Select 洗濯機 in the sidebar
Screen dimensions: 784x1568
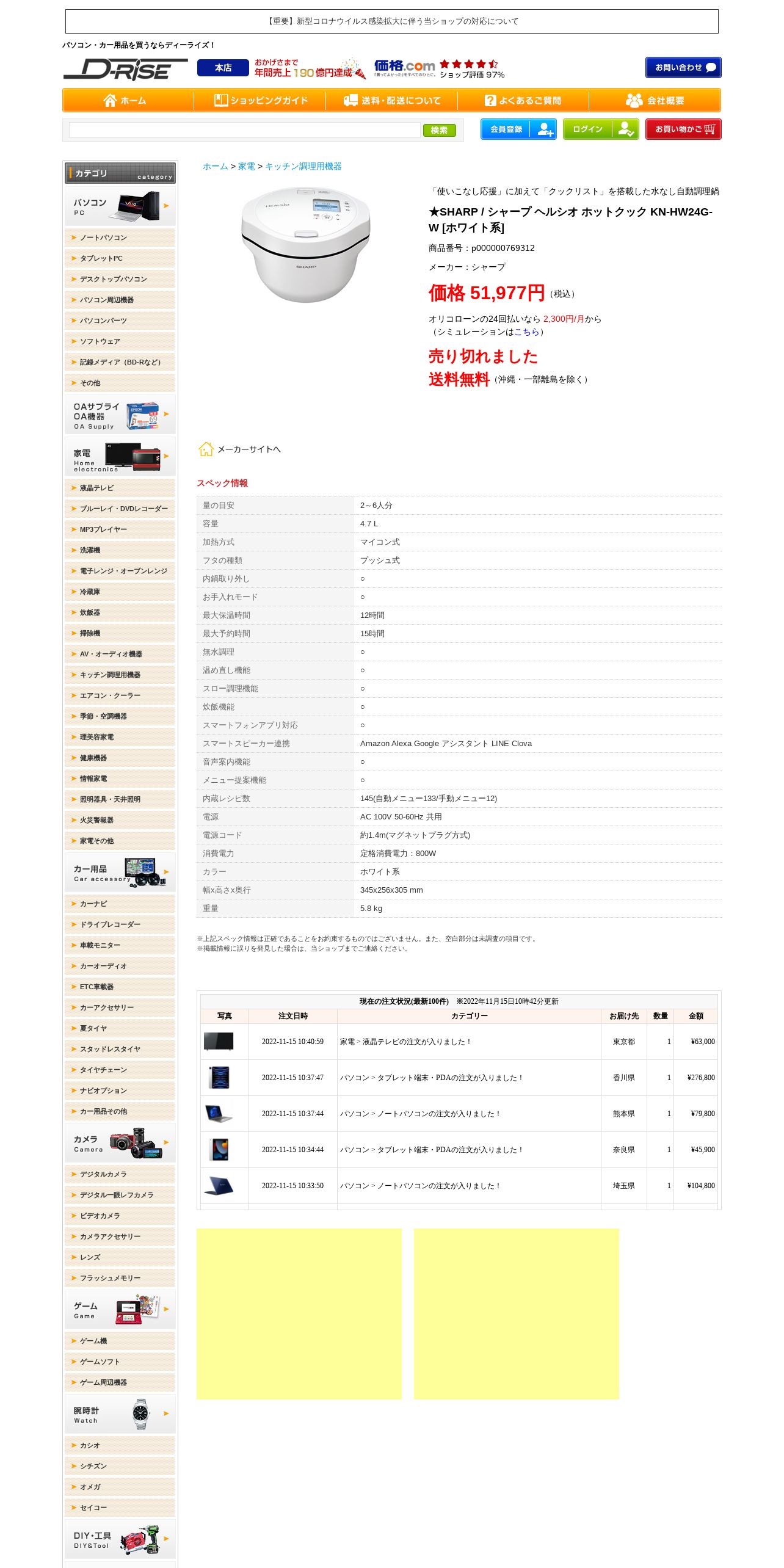tap(120, 550)
